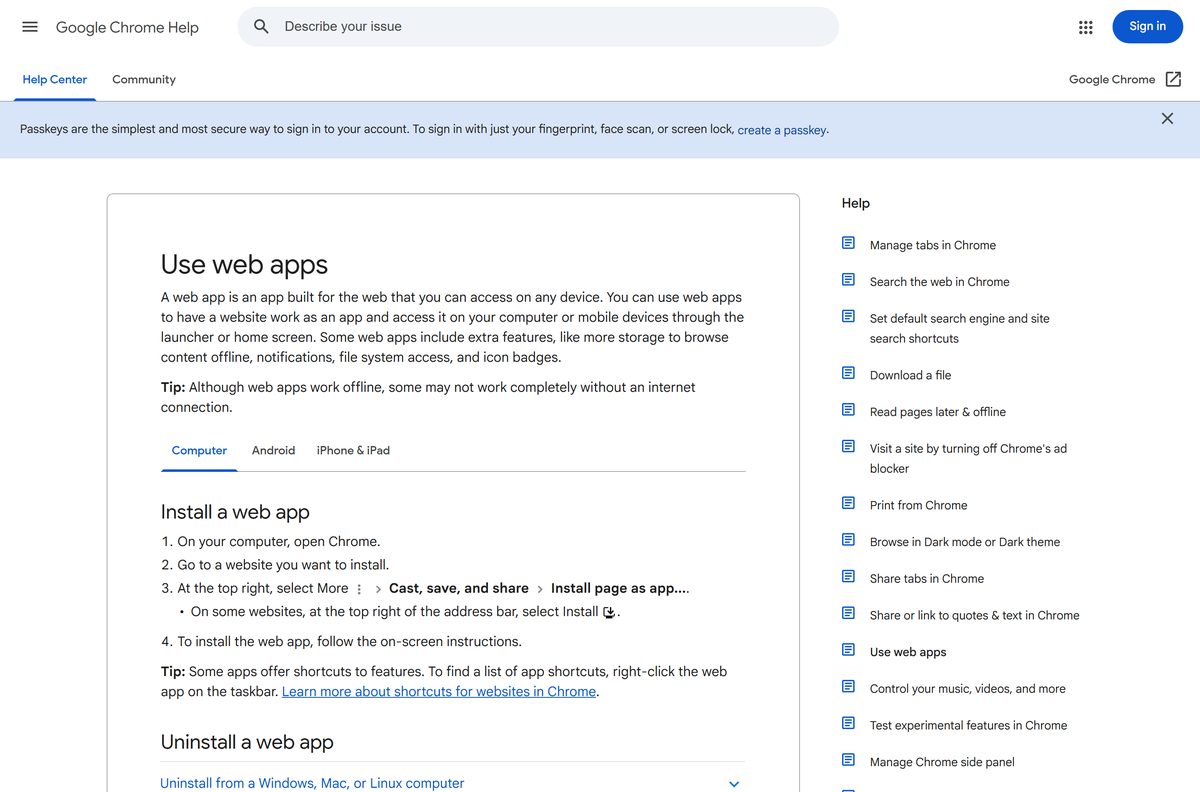Open Manage tabs in Chrome article
The height and width of the screenshot is (792, 1200).
pos(933,245)
